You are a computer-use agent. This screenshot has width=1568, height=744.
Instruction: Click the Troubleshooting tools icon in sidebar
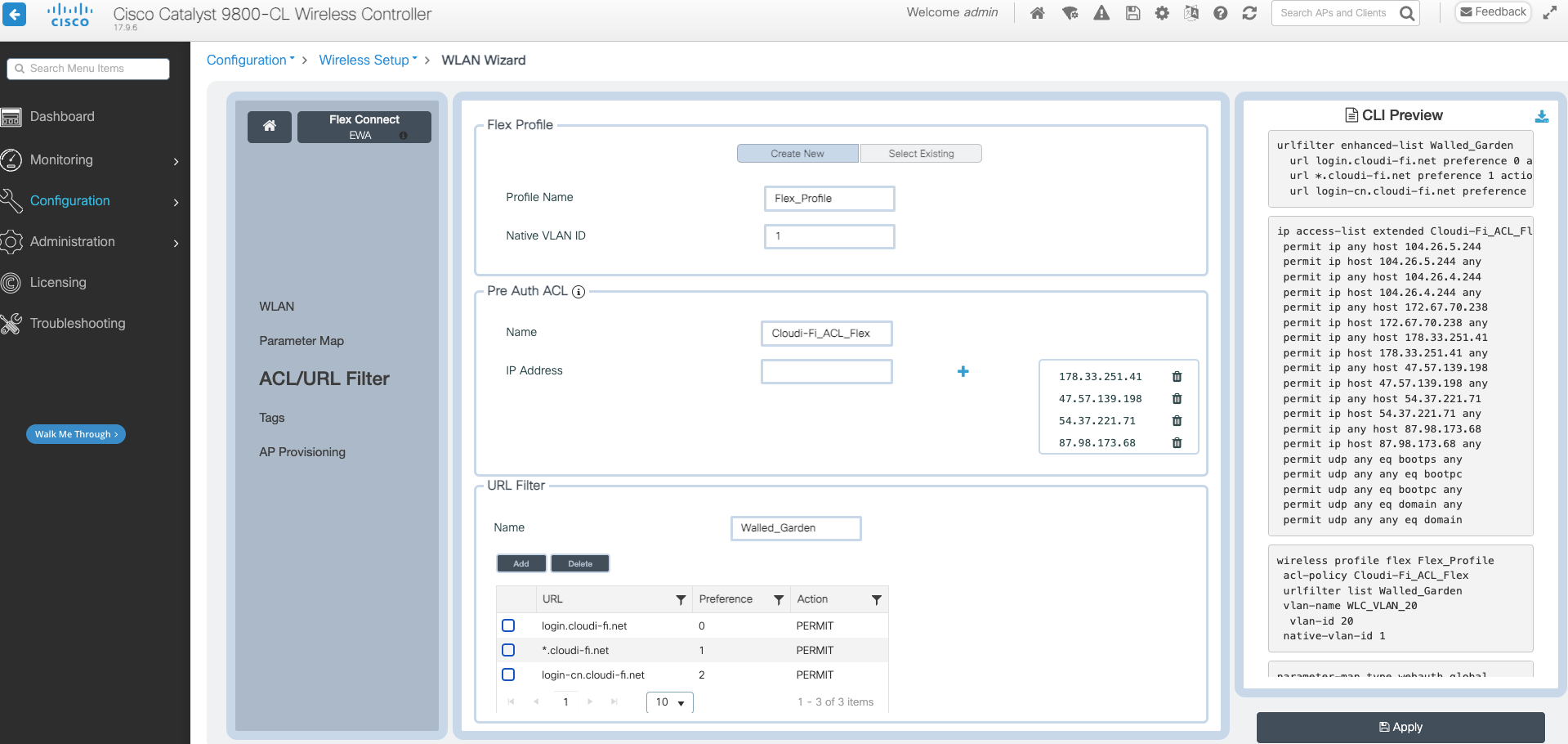point(11,324)
